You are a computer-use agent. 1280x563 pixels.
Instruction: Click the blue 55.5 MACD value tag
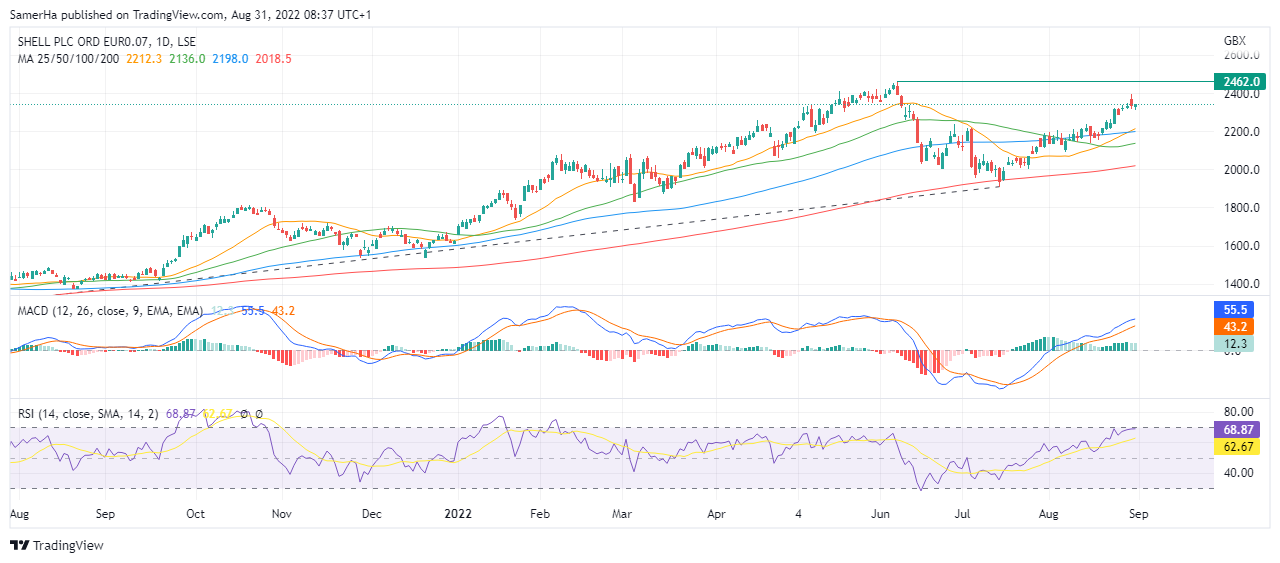coord(1238,310)
